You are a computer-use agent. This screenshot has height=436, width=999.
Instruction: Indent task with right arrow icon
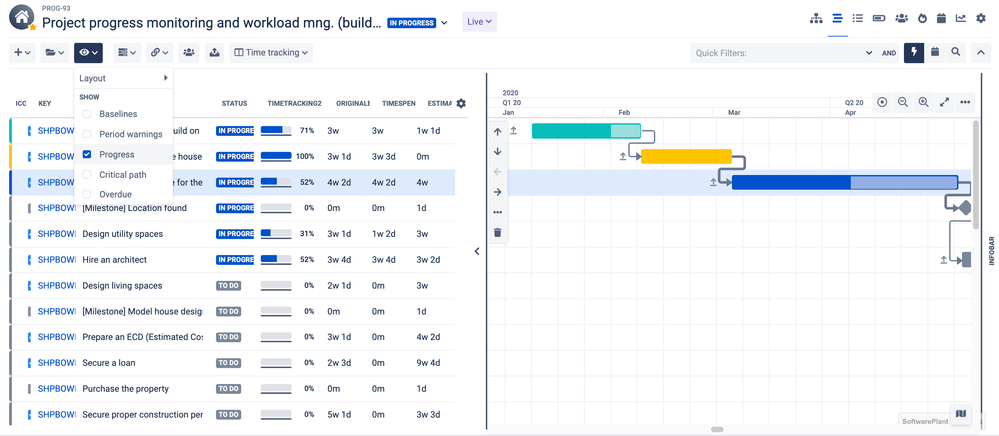tap(498, 192)
